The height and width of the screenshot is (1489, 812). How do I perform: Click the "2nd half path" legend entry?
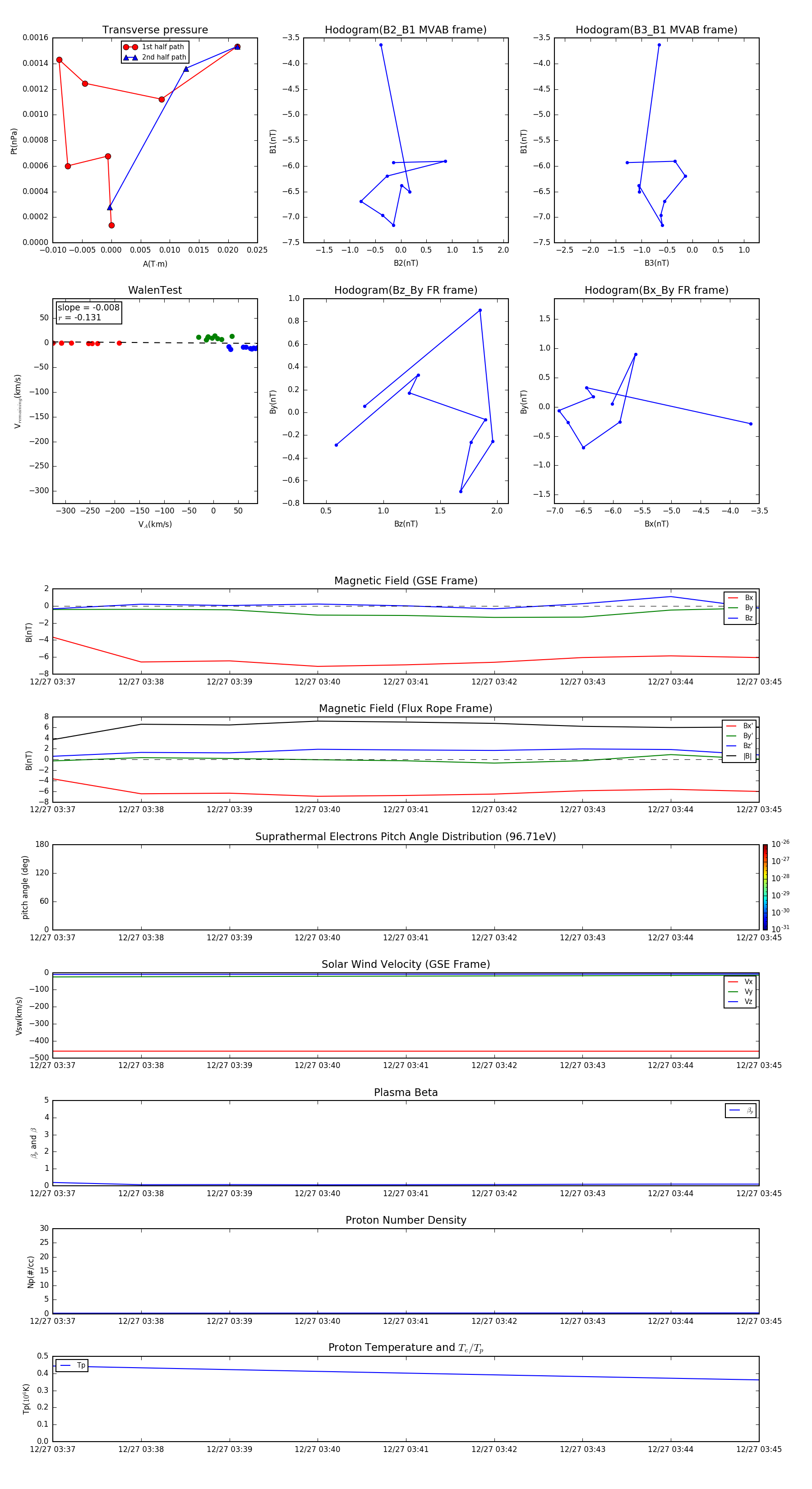click(x=155, y=57)
